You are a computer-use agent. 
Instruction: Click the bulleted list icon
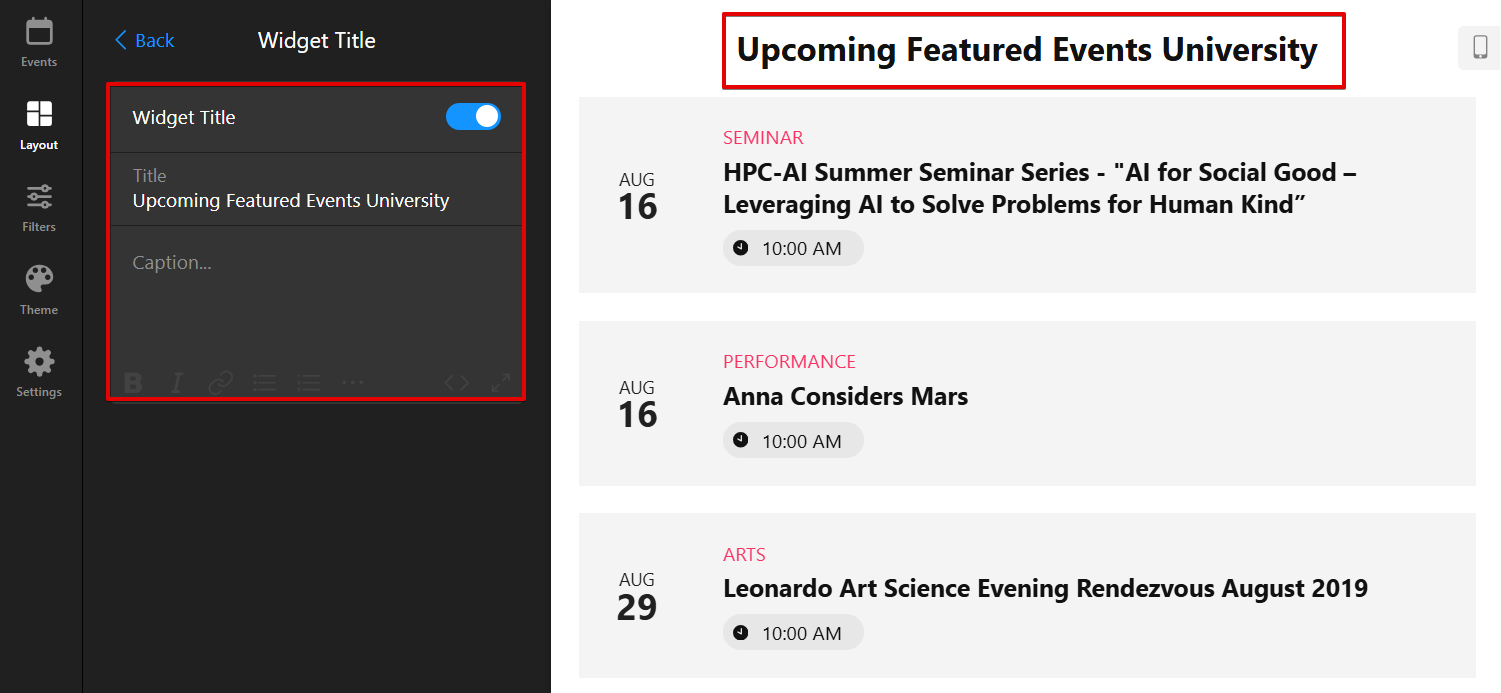coord(264,382)
